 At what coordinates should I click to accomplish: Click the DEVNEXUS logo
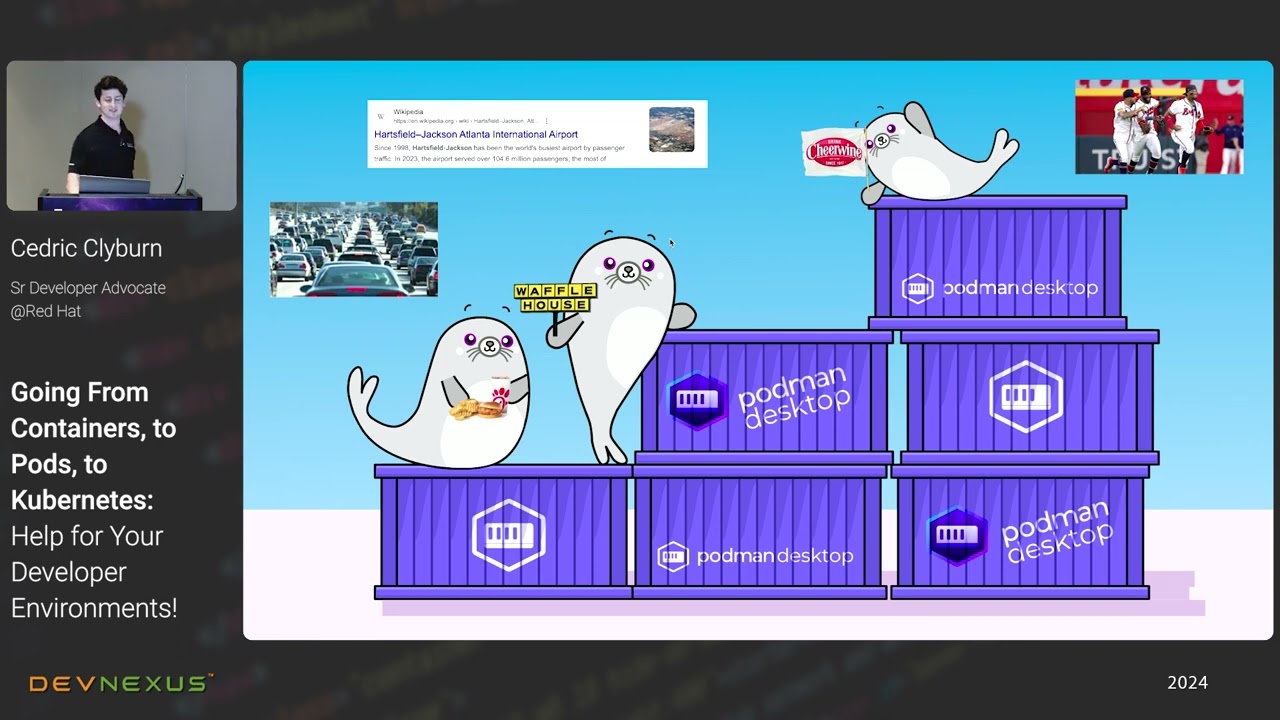tap(121, 684)
